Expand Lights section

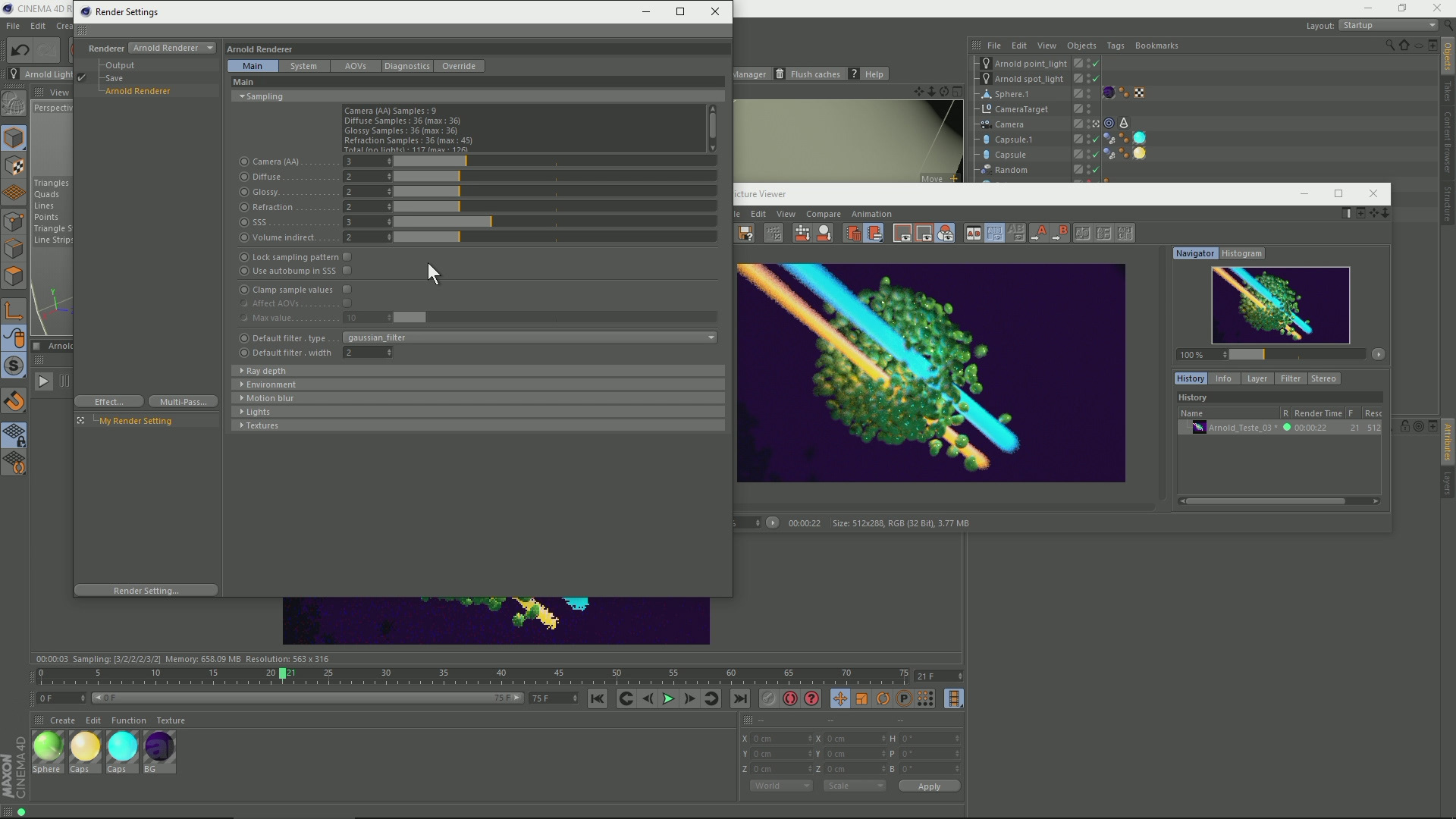[478, 412]
